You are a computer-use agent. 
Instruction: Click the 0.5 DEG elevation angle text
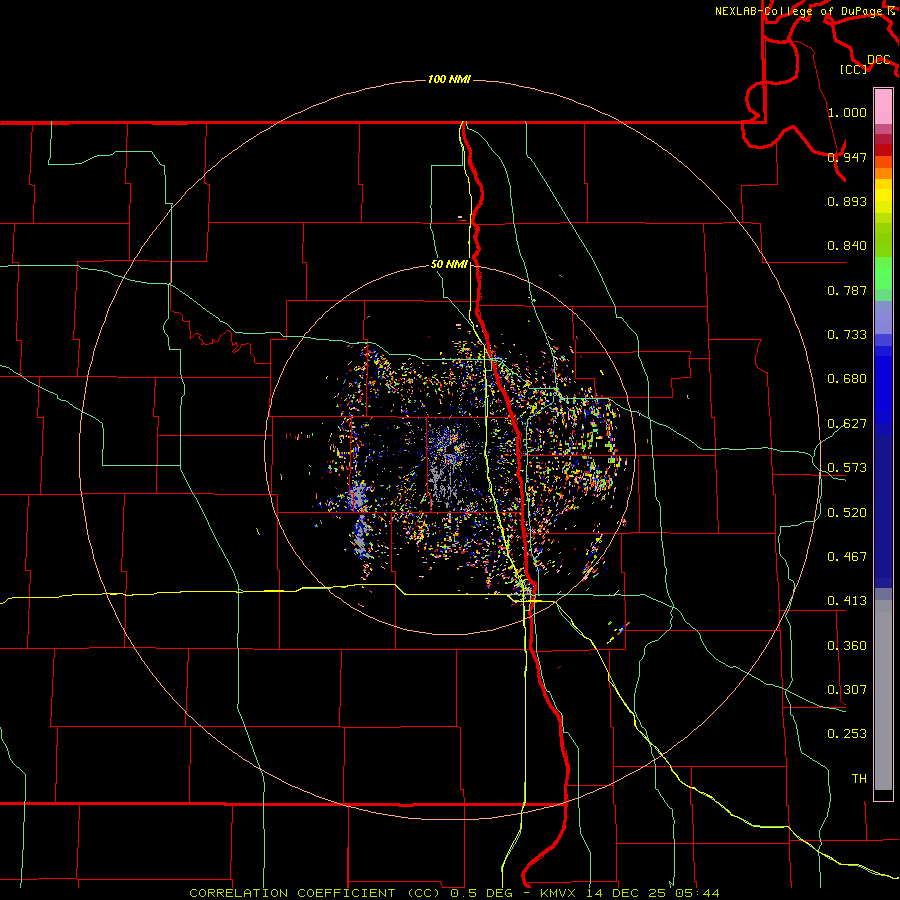point(481,893)
